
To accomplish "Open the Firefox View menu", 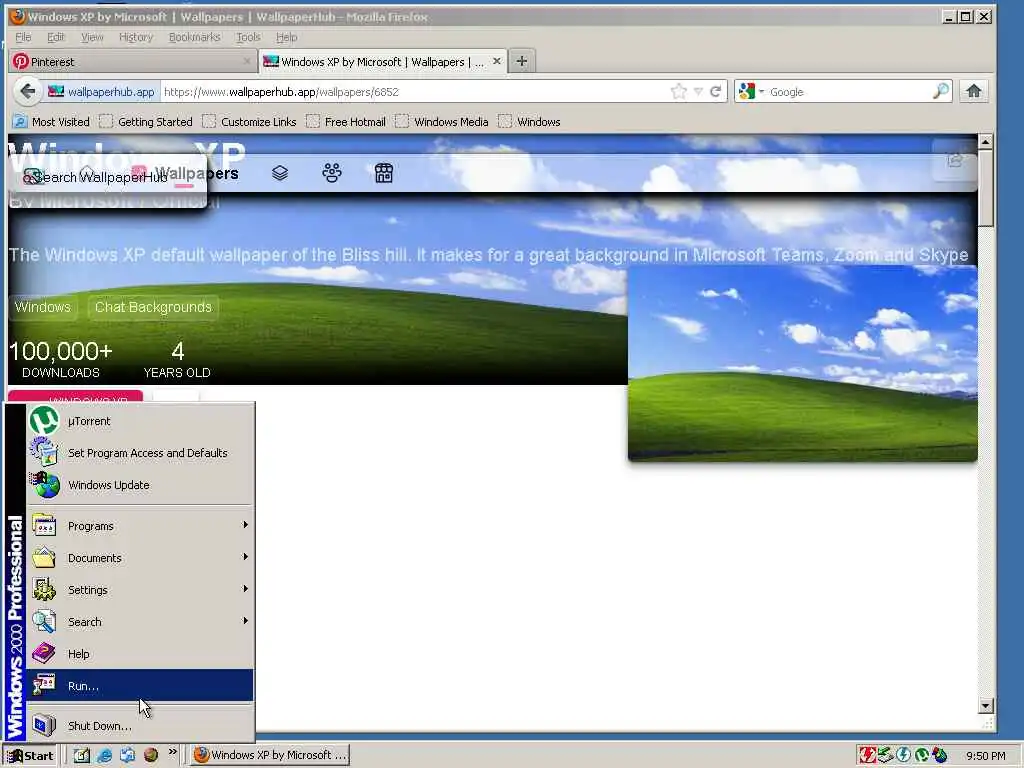I will [x=92, y=37].
